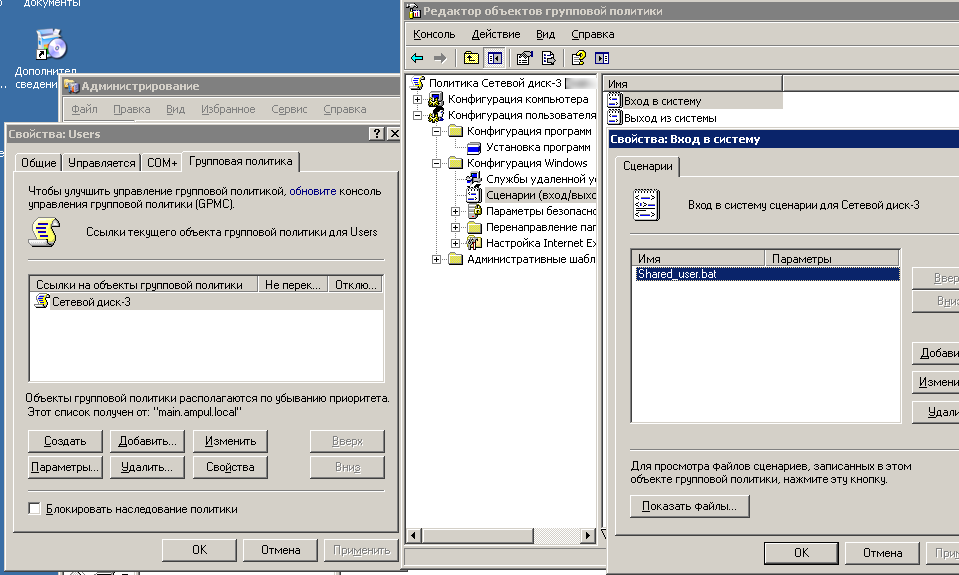Click the Help question mark toolbar icon
Image resolution: width=959 pixels, height=575 pixels.
[579, 58]
